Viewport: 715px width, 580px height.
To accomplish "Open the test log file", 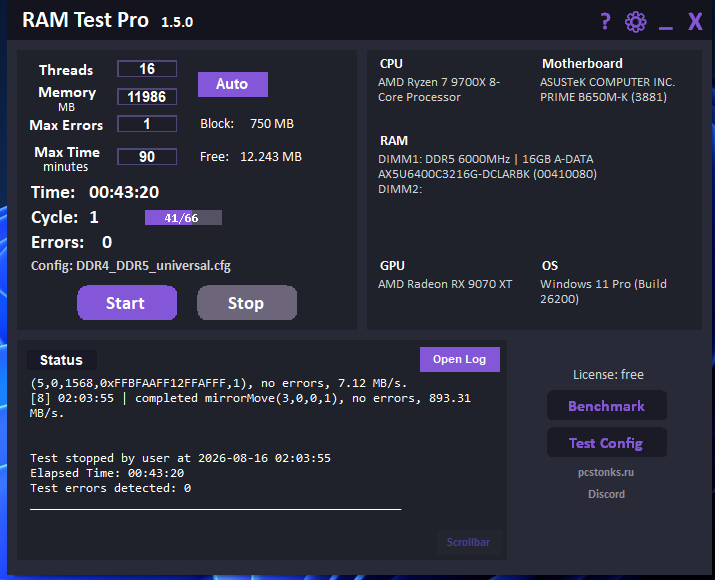I will coord(460,359).
